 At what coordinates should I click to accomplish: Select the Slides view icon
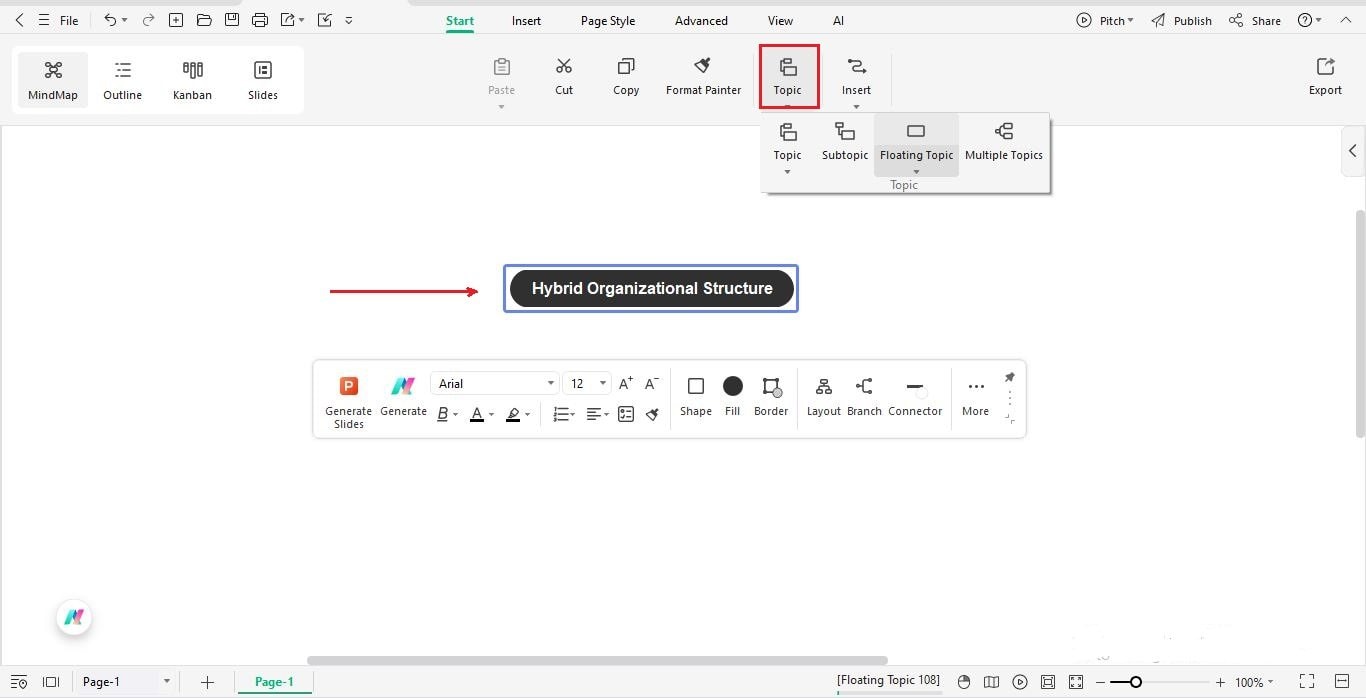262,80
